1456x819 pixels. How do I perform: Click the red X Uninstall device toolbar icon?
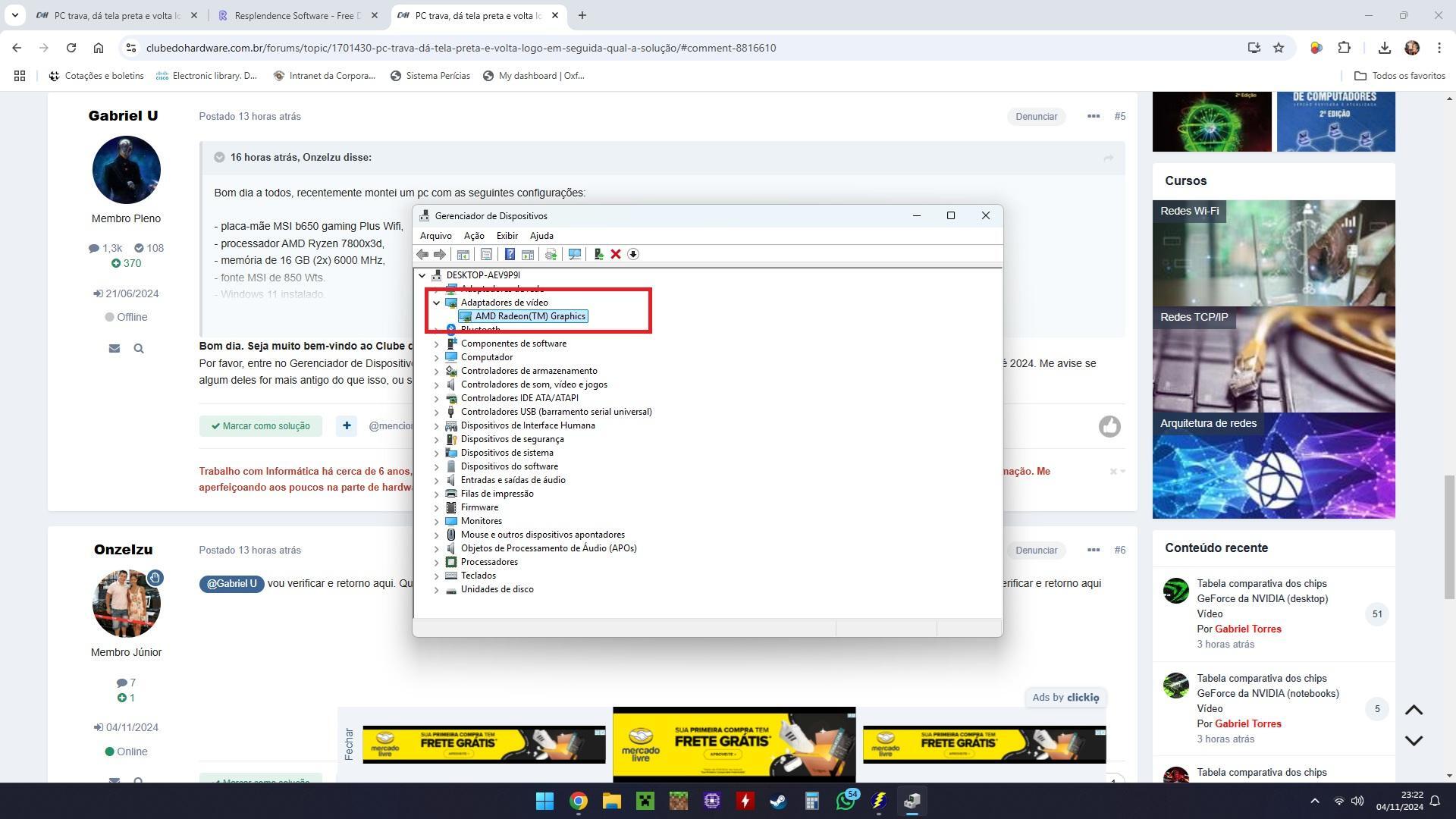pos(616,254)
